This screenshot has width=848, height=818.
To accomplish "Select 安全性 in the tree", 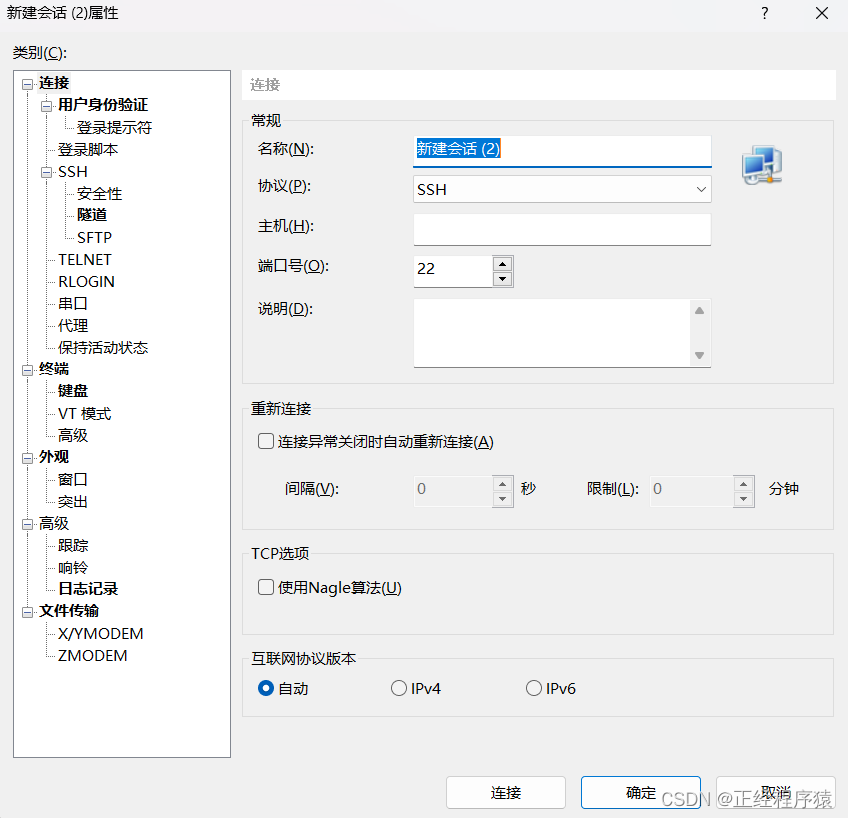I will click(x=100, y=194).
